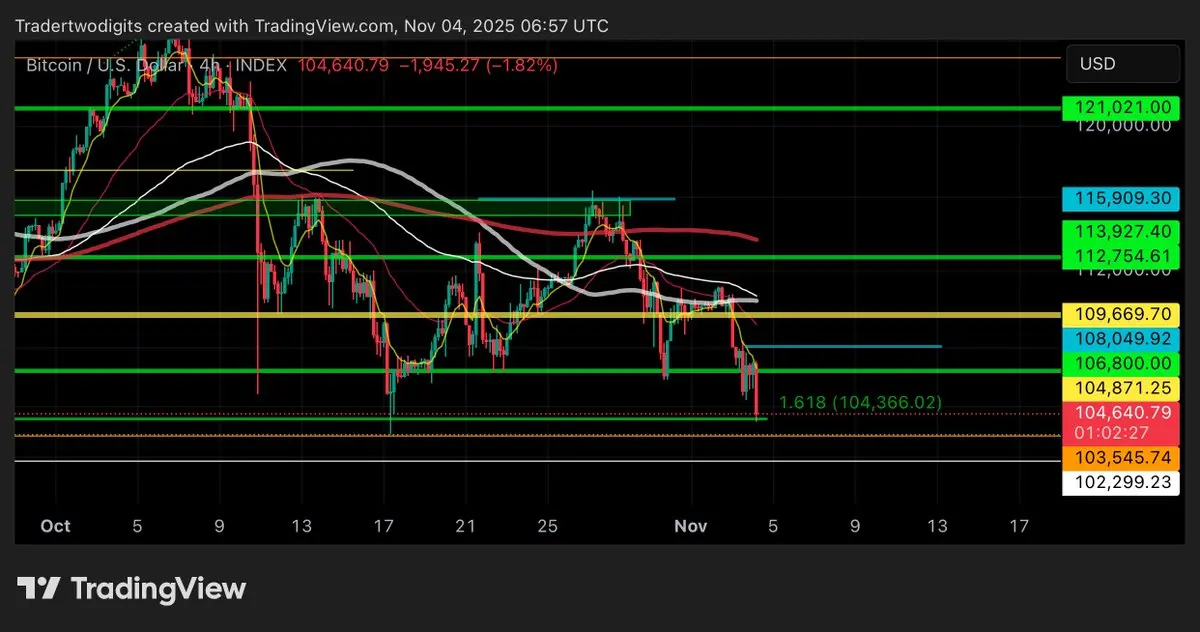Viewport: 1200px width, 632px height.
Task: Click the Nov label on time axis
Action: coord(691,526)
